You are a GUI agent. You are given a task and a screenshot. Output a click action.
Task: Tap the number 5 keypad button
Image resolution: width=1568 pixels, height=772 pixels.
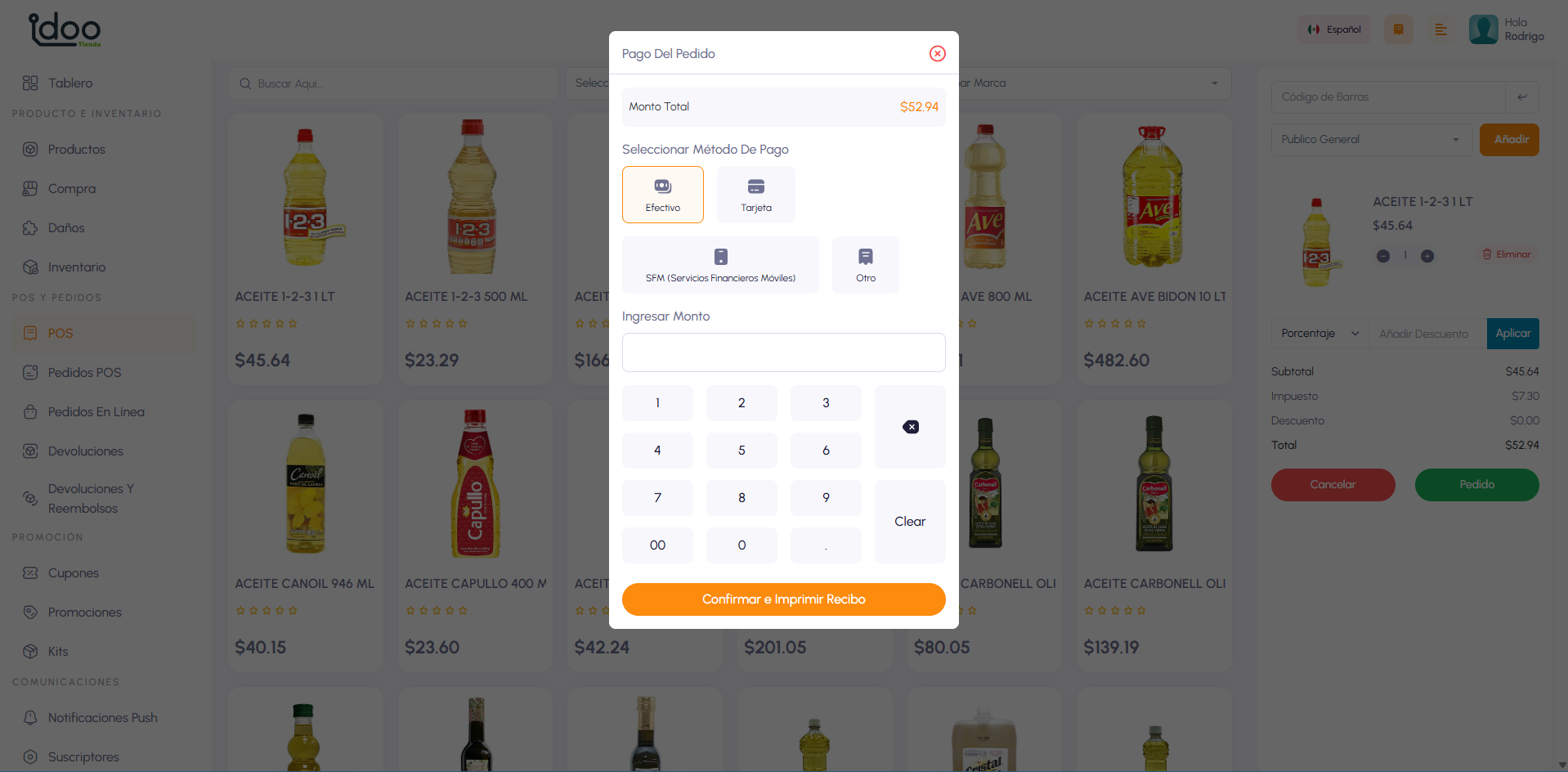tap(741, 451)
